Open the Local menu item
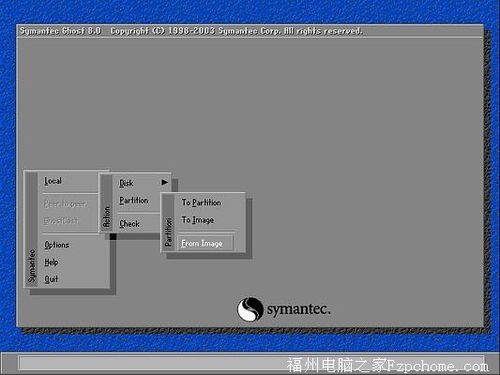Screen dimensions: 500x375 click(53, 181)
